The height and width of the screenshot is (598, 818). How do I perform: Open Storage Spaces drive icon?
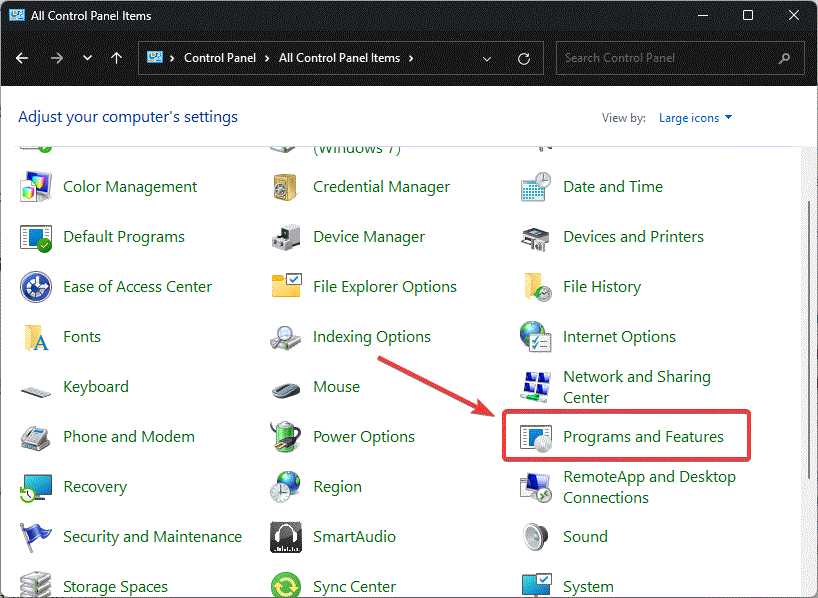35,584
